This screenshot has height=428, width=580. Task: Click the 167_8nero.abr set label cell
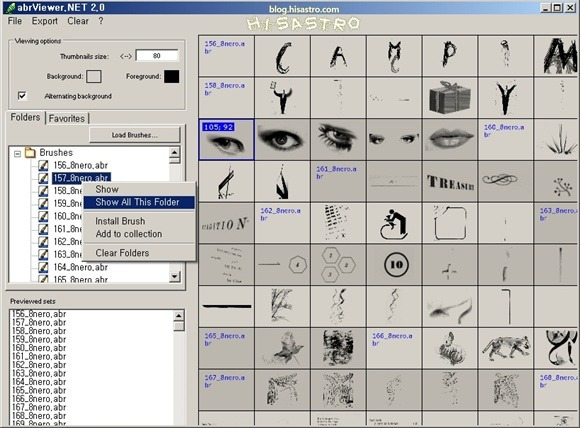[226, 390]
